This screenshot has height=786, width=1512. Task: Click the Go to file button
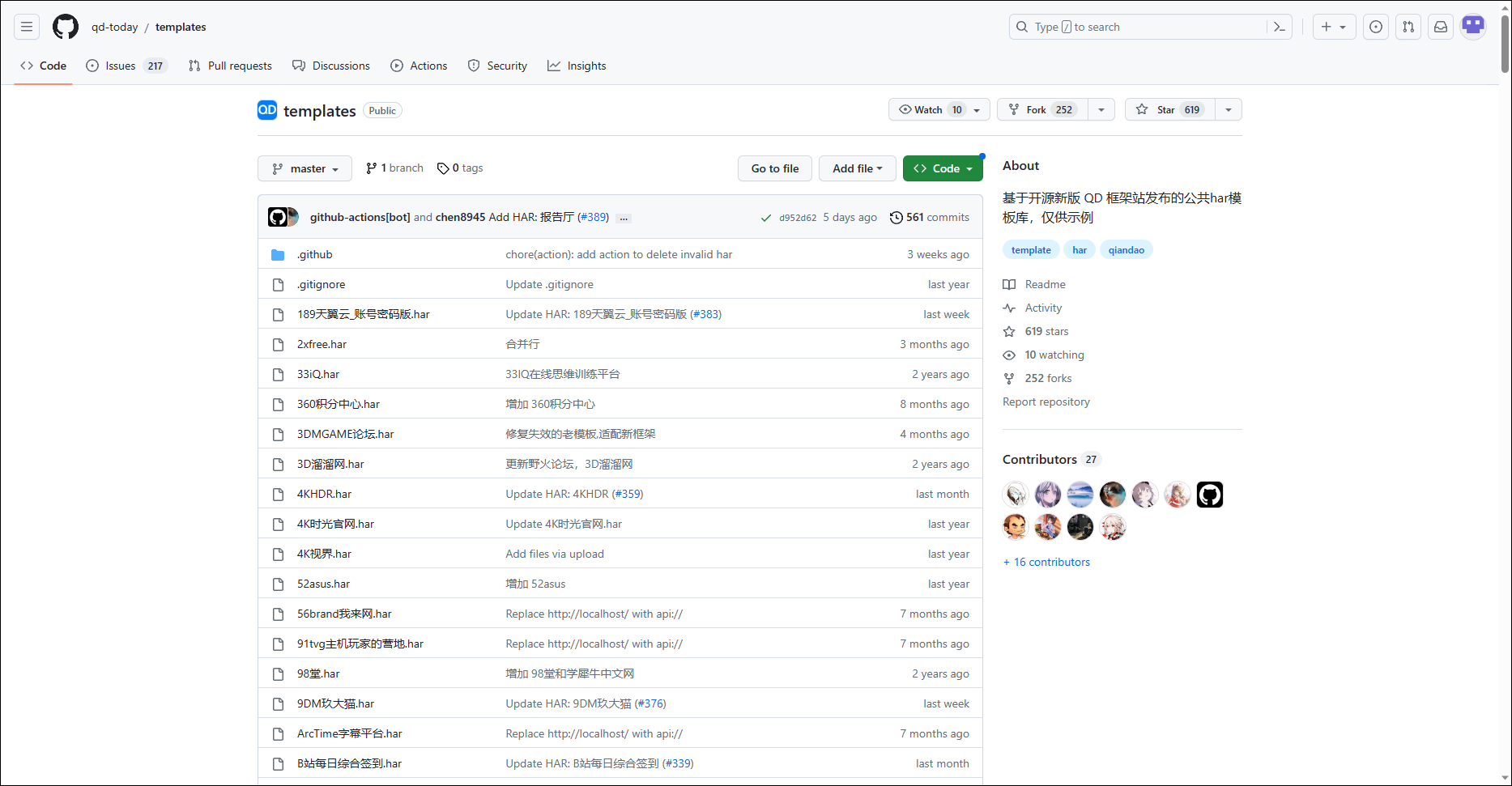[775, 168]
